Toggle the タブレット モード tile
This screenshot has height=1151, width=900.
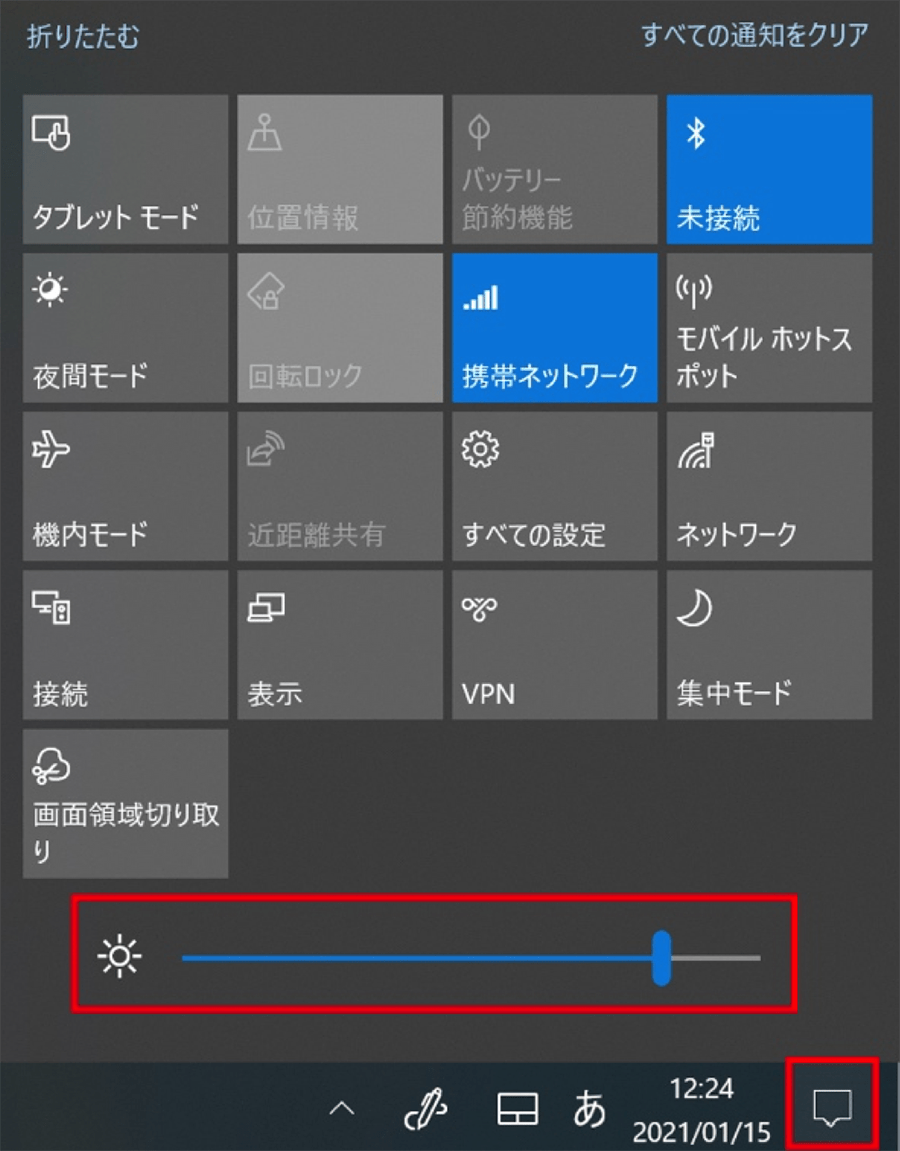click(x=126, y=169)
